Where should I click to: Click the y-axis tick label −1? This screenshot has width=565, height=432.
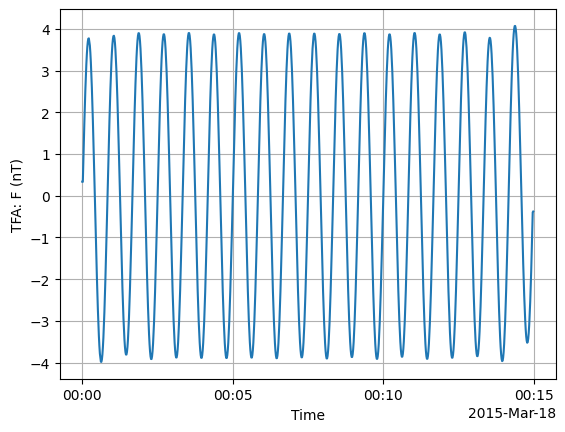pyautogui.click(x=40, y=238)
